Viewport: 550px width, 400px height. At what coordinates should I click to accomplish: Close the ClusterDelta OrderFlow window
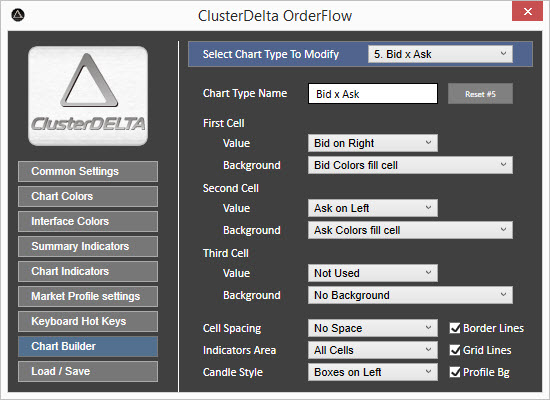click(527, 12)
